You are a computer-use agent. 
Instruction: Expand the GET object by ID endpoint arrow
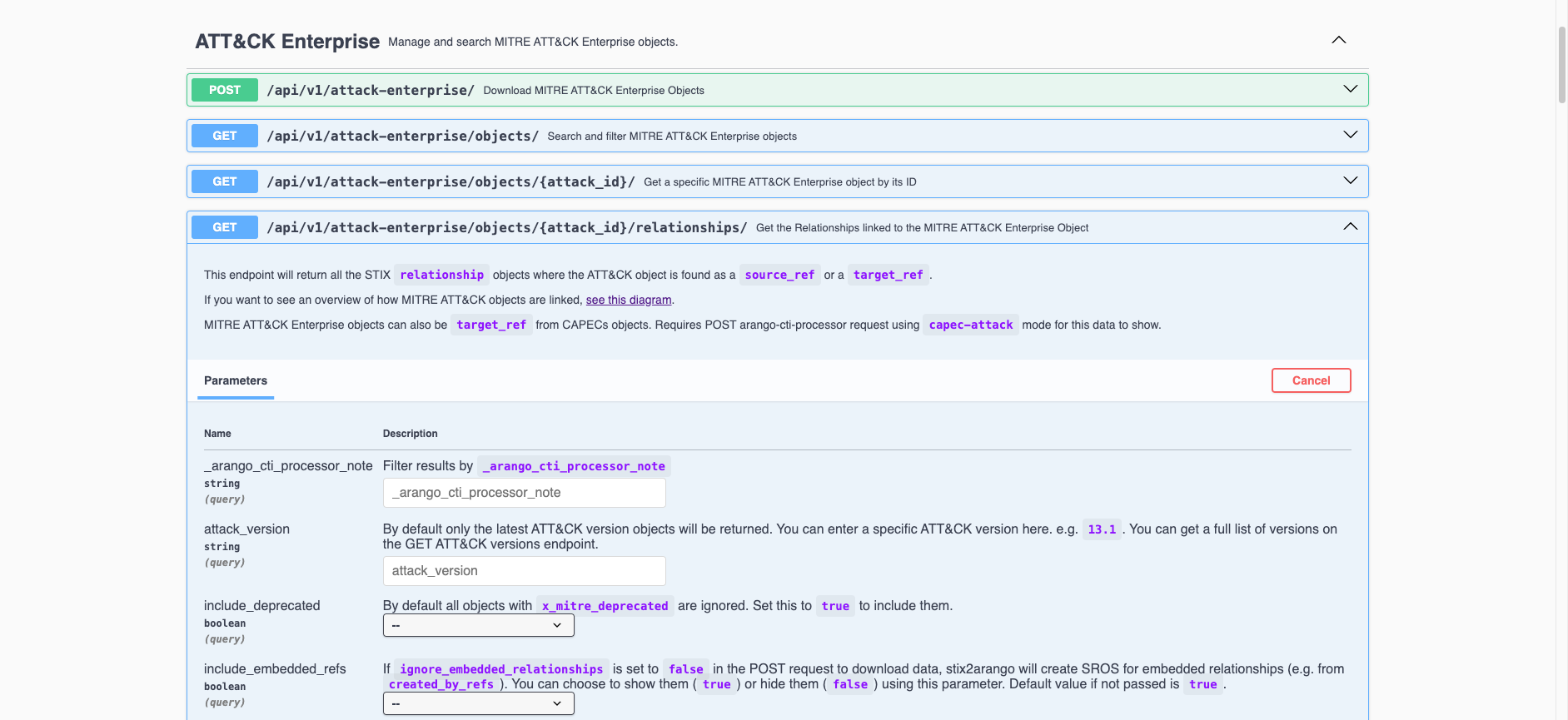click(x=1350, y=181)
